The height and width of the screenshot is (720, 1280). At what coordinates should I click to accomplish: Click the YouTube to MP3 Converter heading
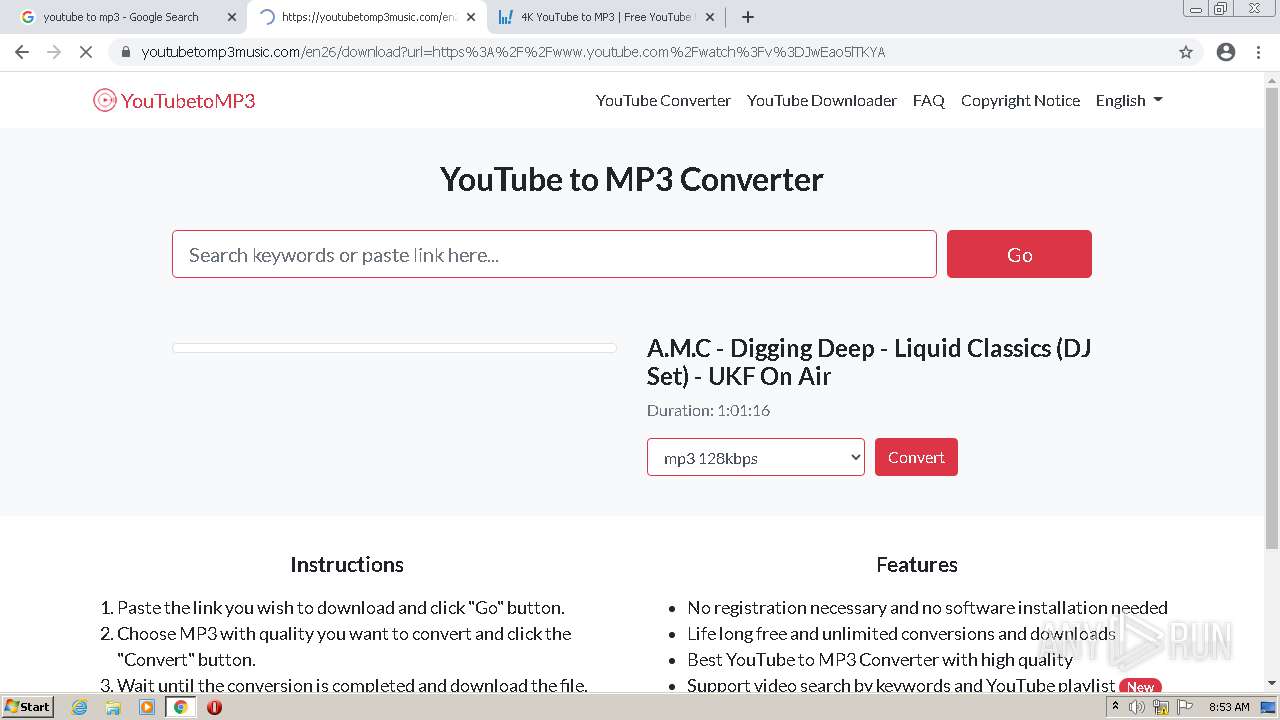(632, 179)
